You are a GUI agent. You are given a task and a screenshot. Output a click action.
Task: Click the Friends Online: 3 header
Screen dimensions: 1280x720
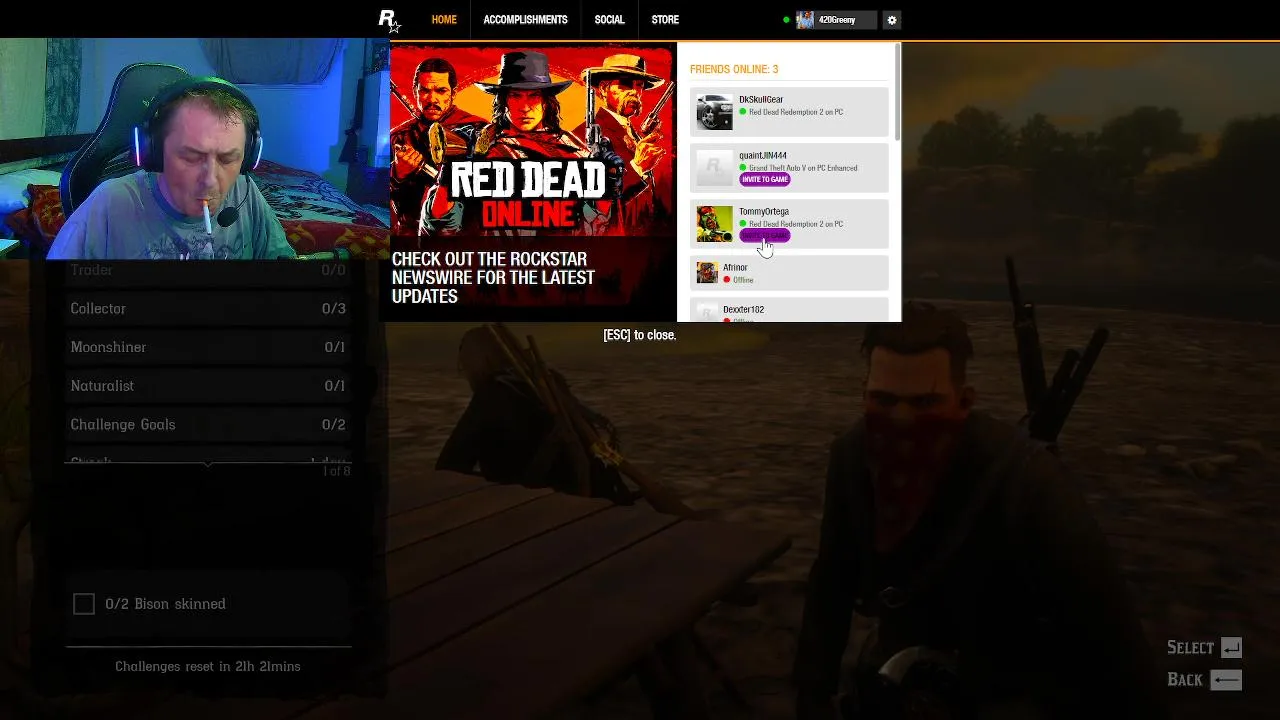[x=734, y=69]
